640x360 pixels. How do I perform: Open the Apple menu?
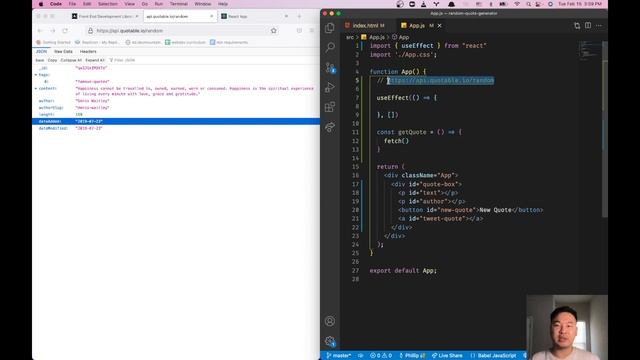coord(41,4)
